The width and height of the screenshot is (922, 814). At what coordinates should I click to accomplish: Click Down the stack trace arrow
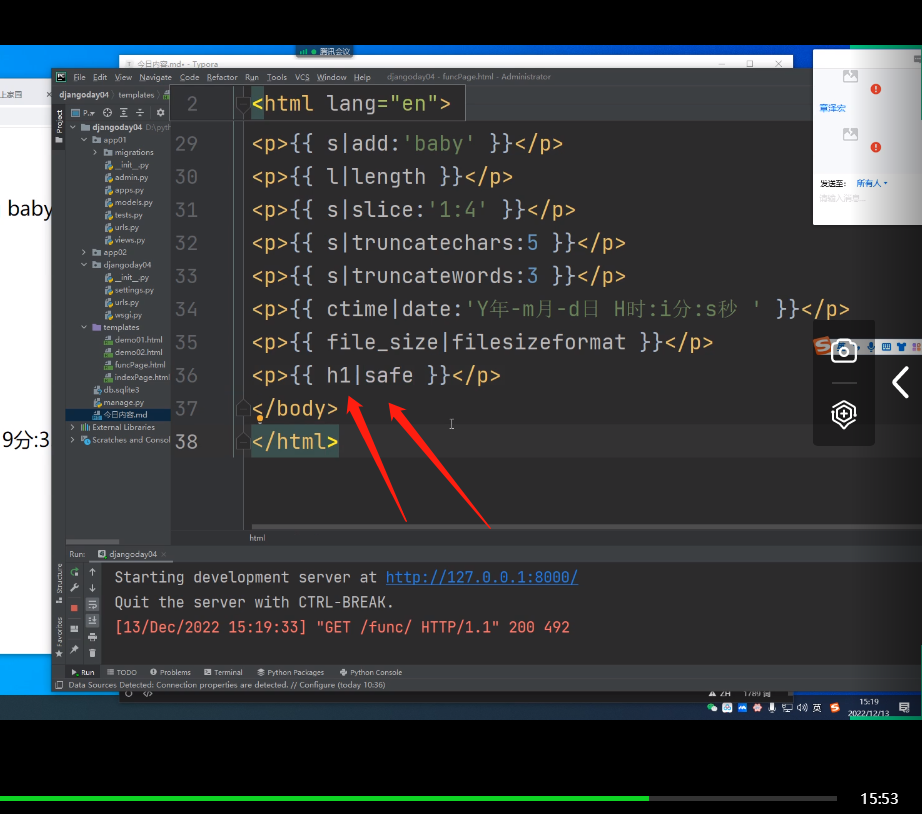92,588
